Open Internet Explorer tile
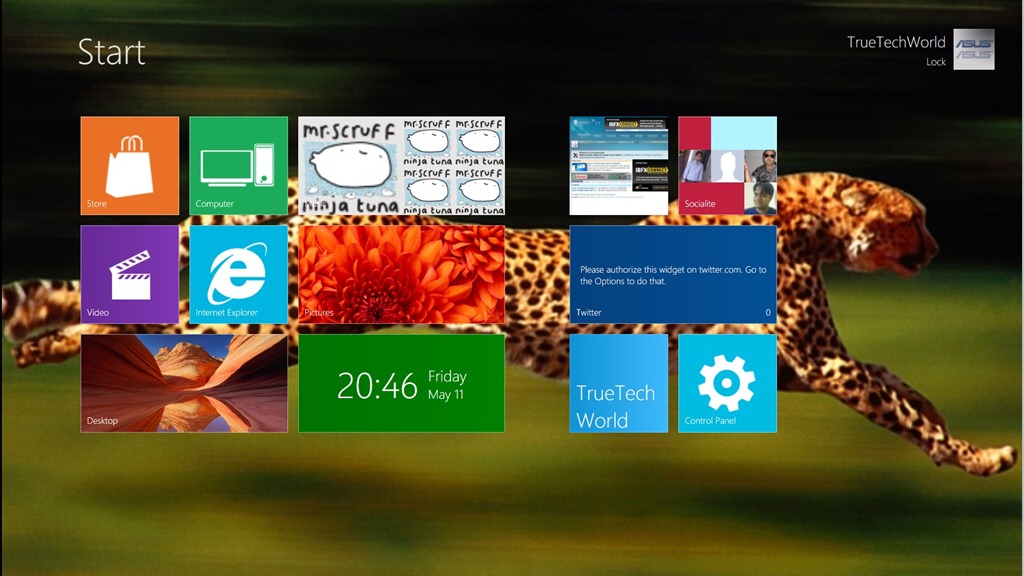This screenshot has height=576, width=1024. [x=238, y=274]
